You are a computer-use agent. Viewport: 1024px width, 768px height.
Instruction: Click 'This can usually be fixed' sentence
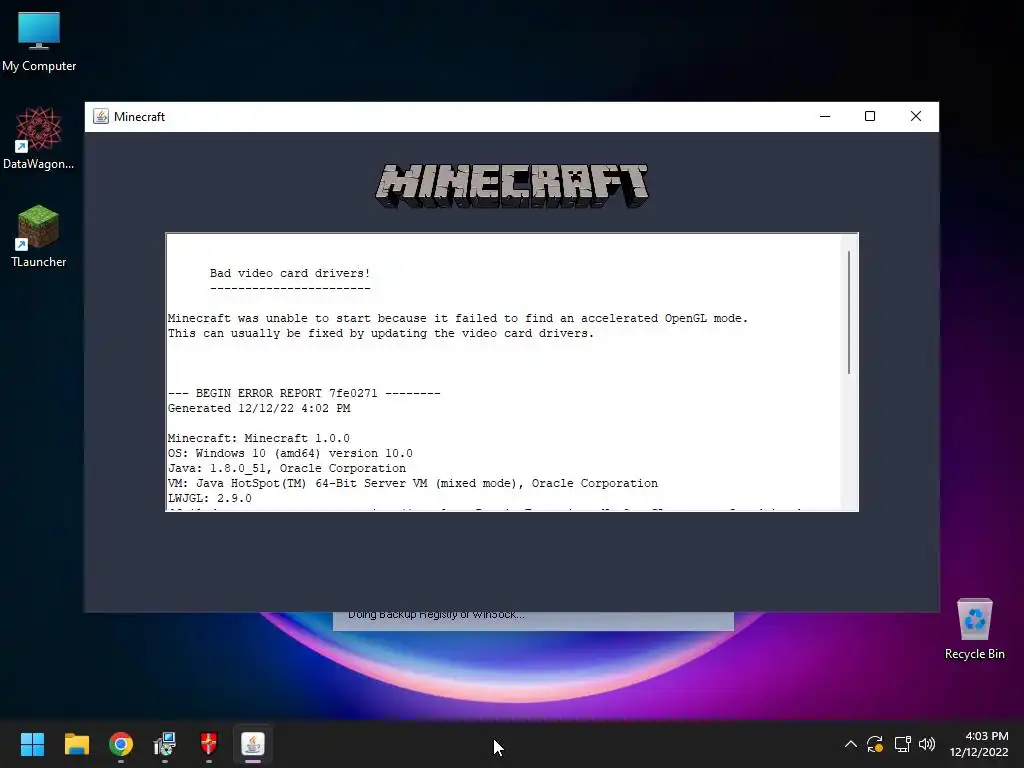point(381,333)
